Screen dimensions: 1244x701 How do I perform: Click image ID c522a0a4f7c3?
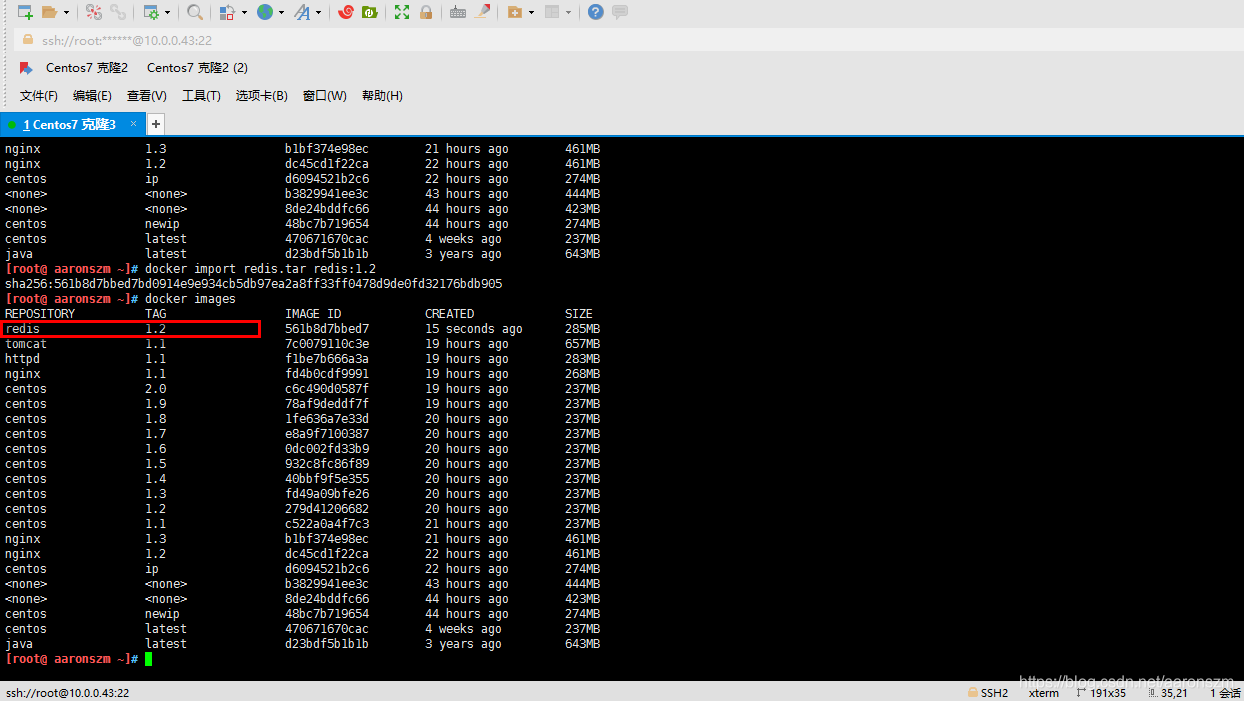pos(327,524)
